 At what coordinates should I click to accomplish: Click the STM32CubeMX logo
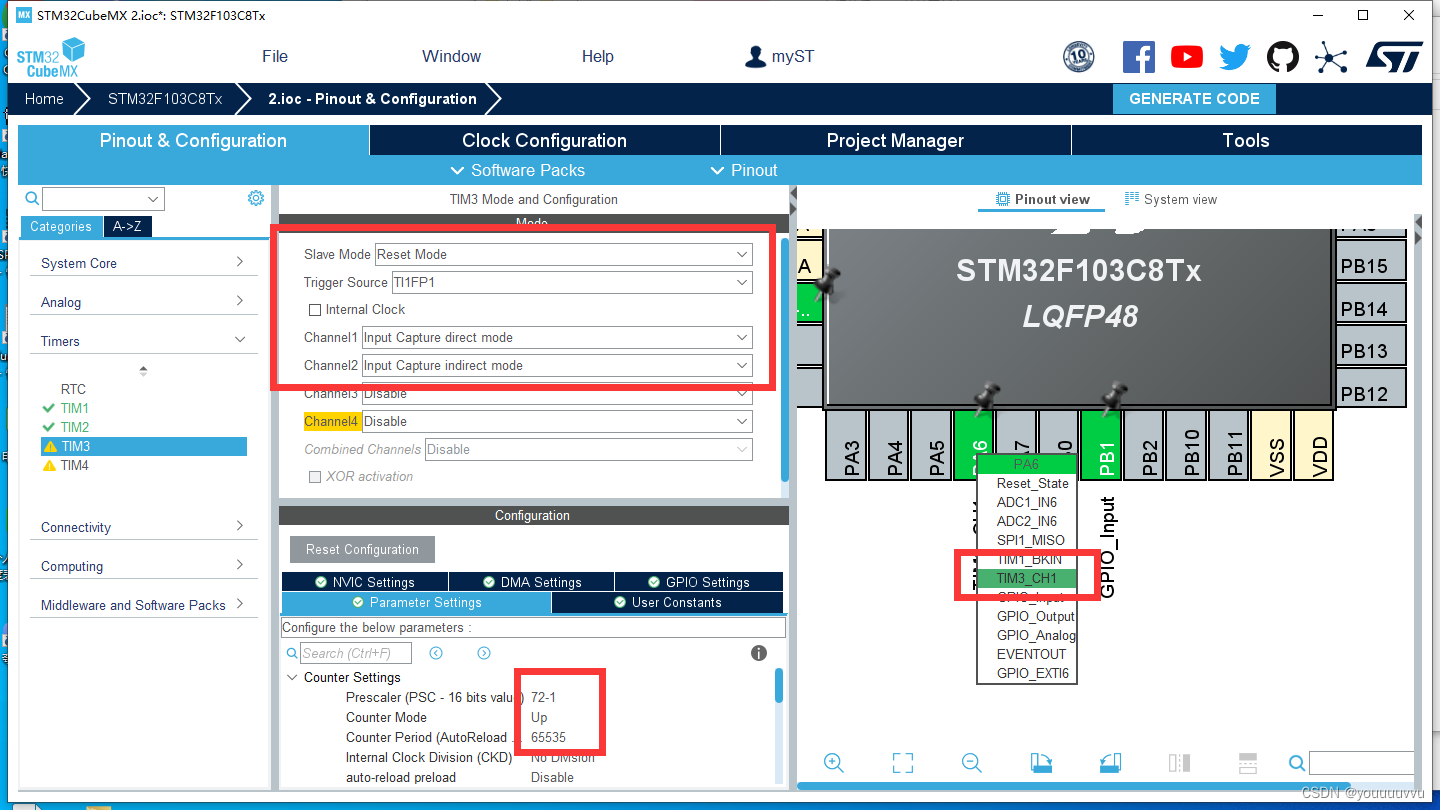[x=50, y=57]
